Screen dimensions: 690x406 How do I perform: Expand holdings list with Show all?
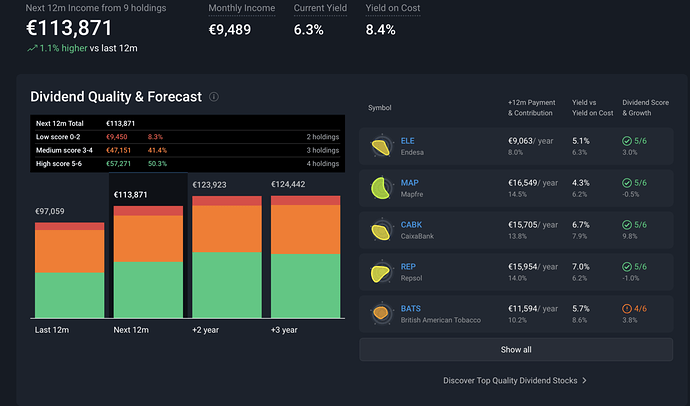click(516, 350)
